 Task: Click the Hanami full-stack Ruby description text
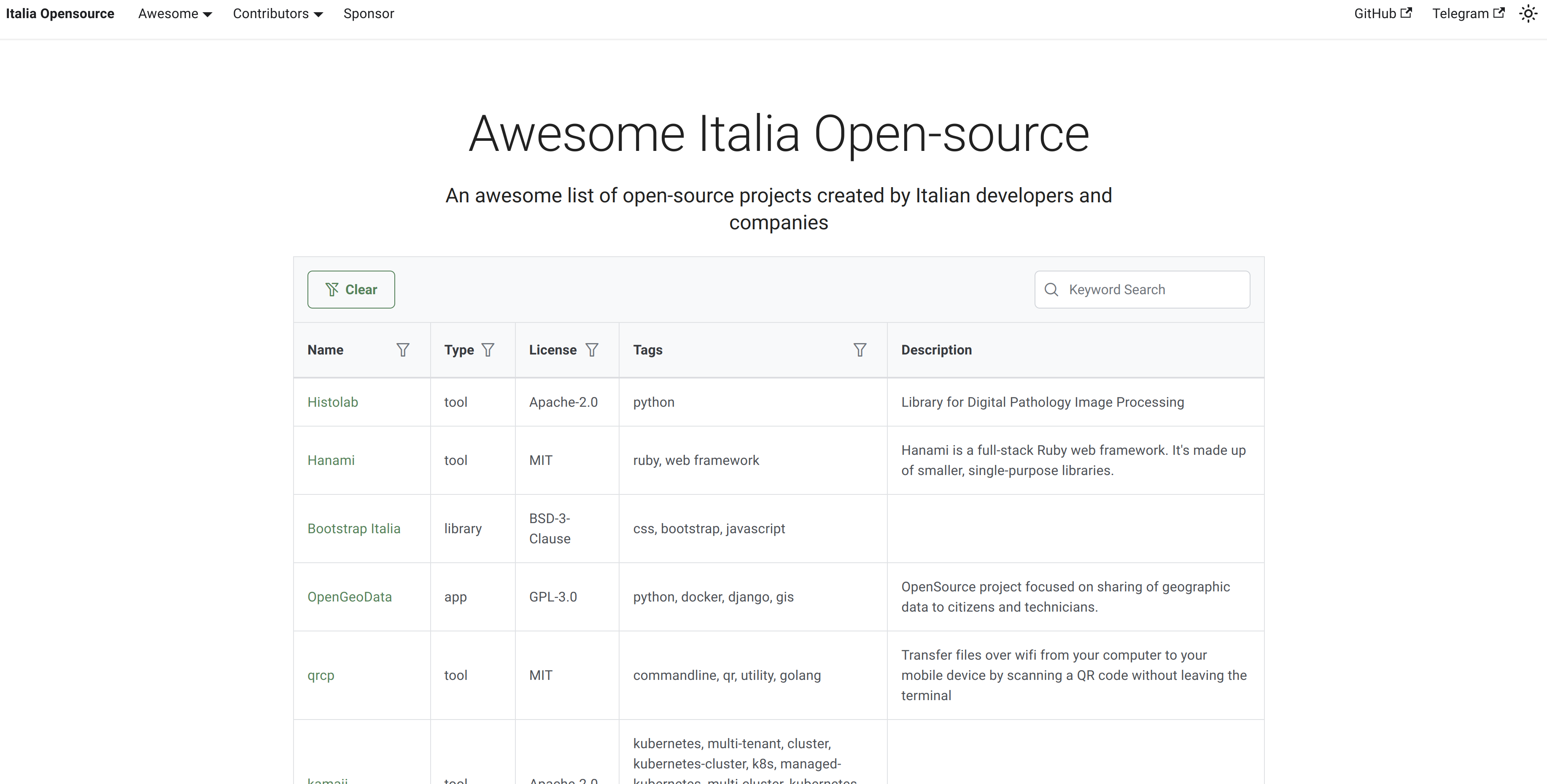point(1073,460)
